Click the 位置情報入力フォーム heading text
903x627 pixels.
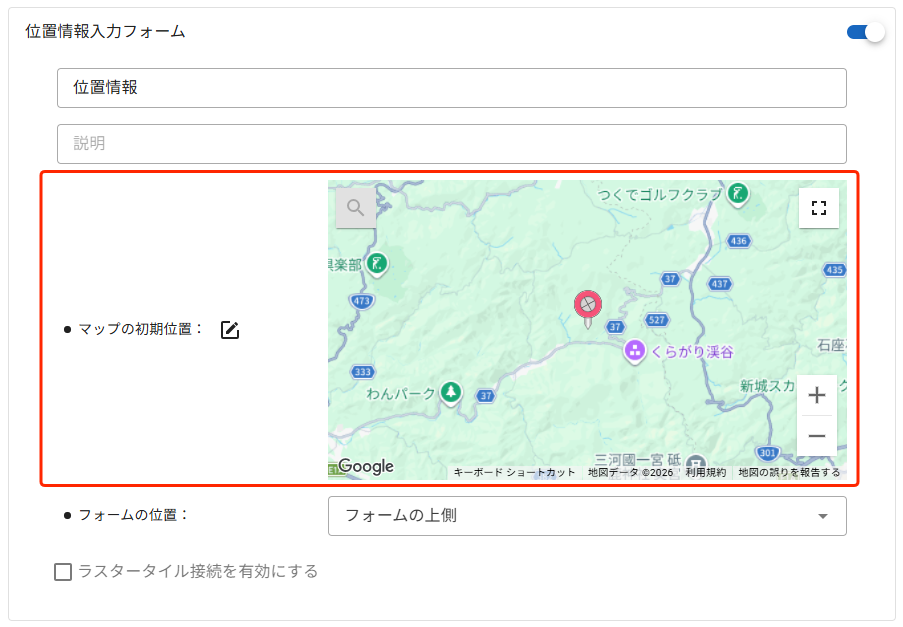click(x=105, y=31)
